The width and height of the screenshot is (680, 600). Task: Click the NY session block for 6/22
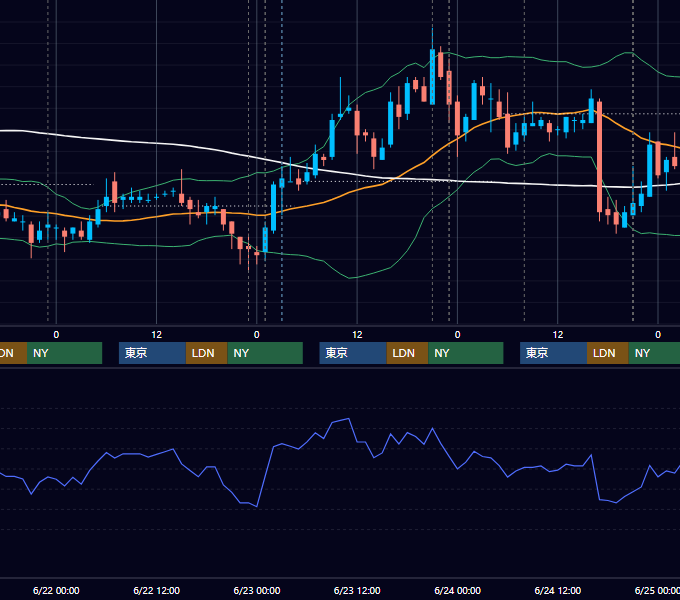(265, 353)
